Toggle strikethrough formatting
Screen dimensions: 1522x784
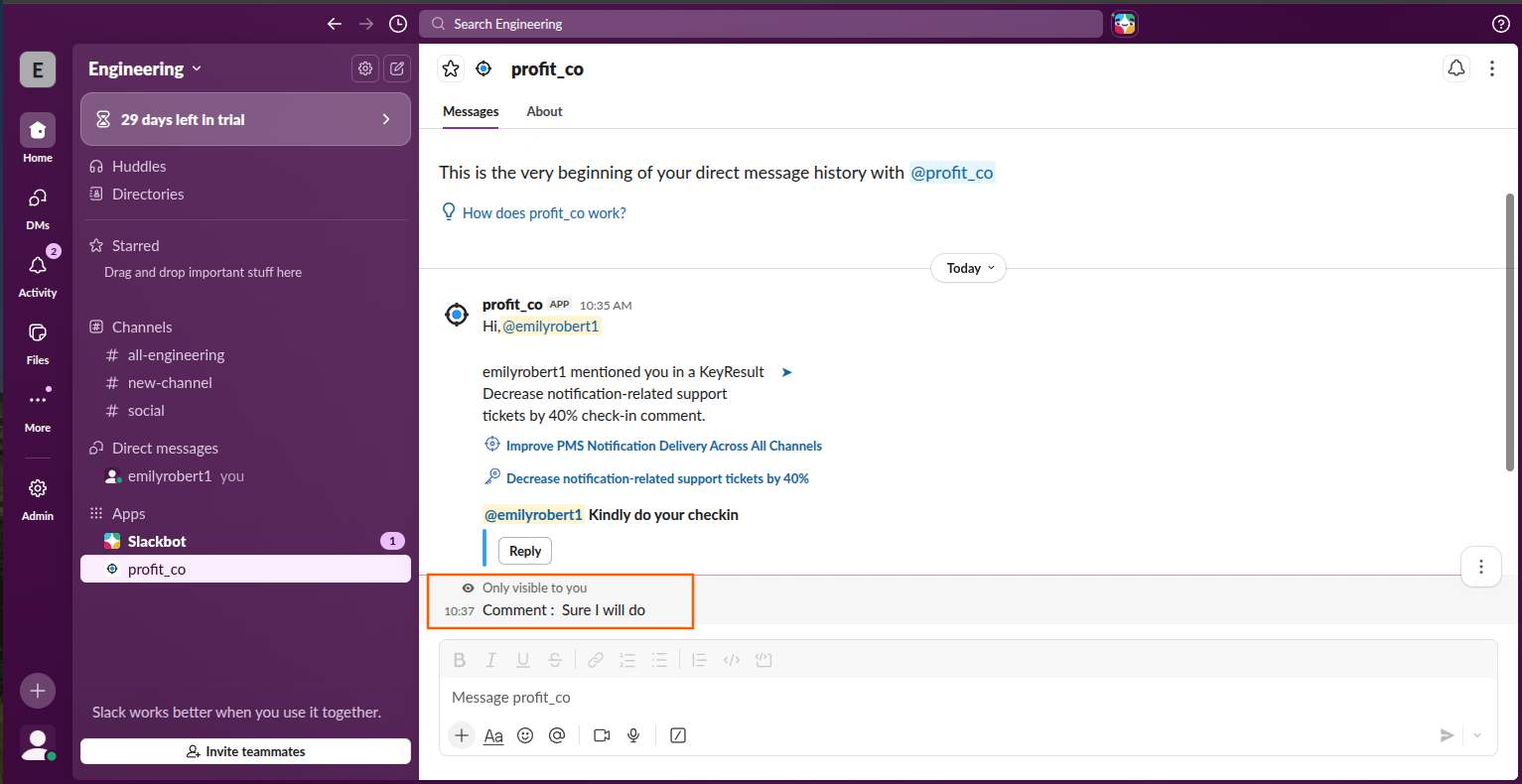coord(555,660)
